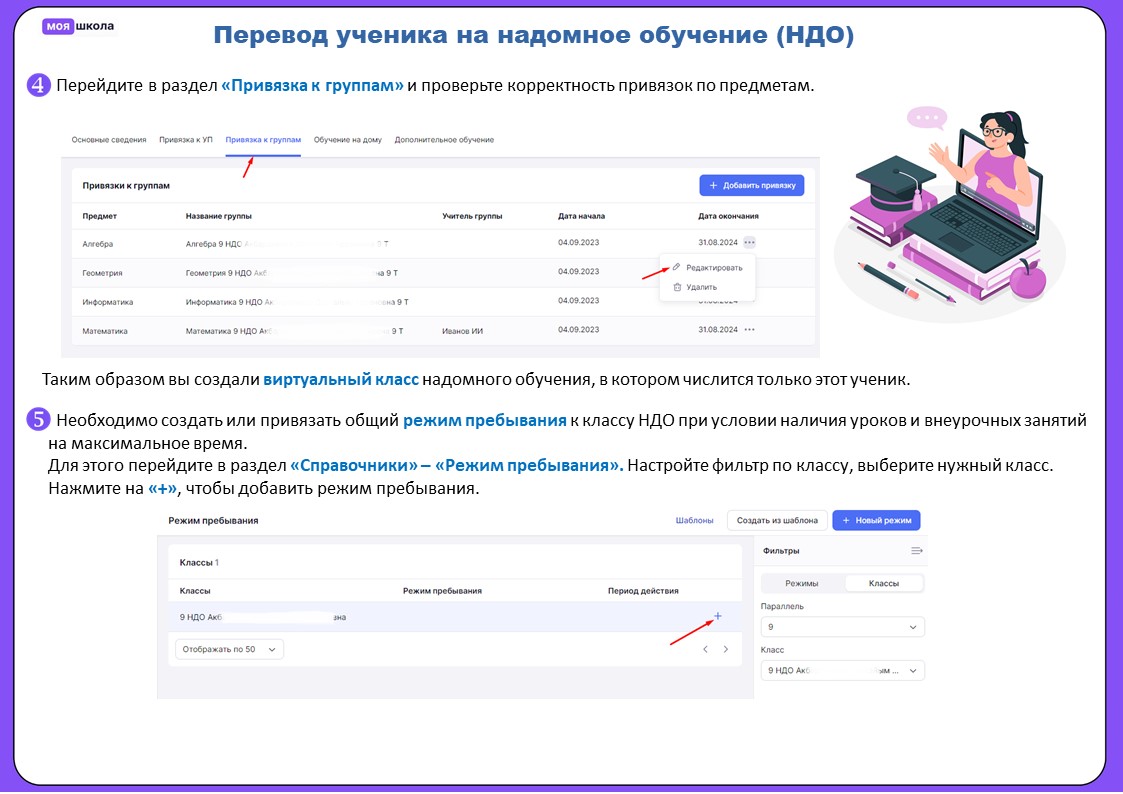Click the Геометрия 9 НДО group name
This screenshot has height=794, width=1123.
[291, 273]
